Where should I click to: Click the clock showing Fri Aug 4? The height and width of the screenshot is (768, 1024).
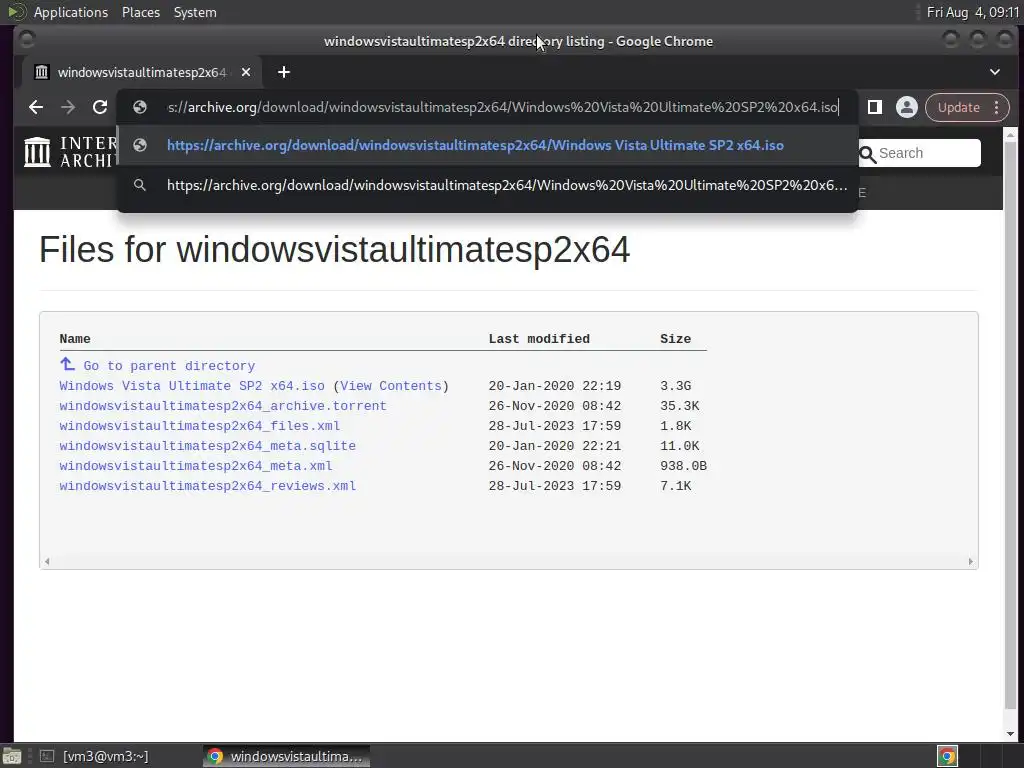click(972, 12)
